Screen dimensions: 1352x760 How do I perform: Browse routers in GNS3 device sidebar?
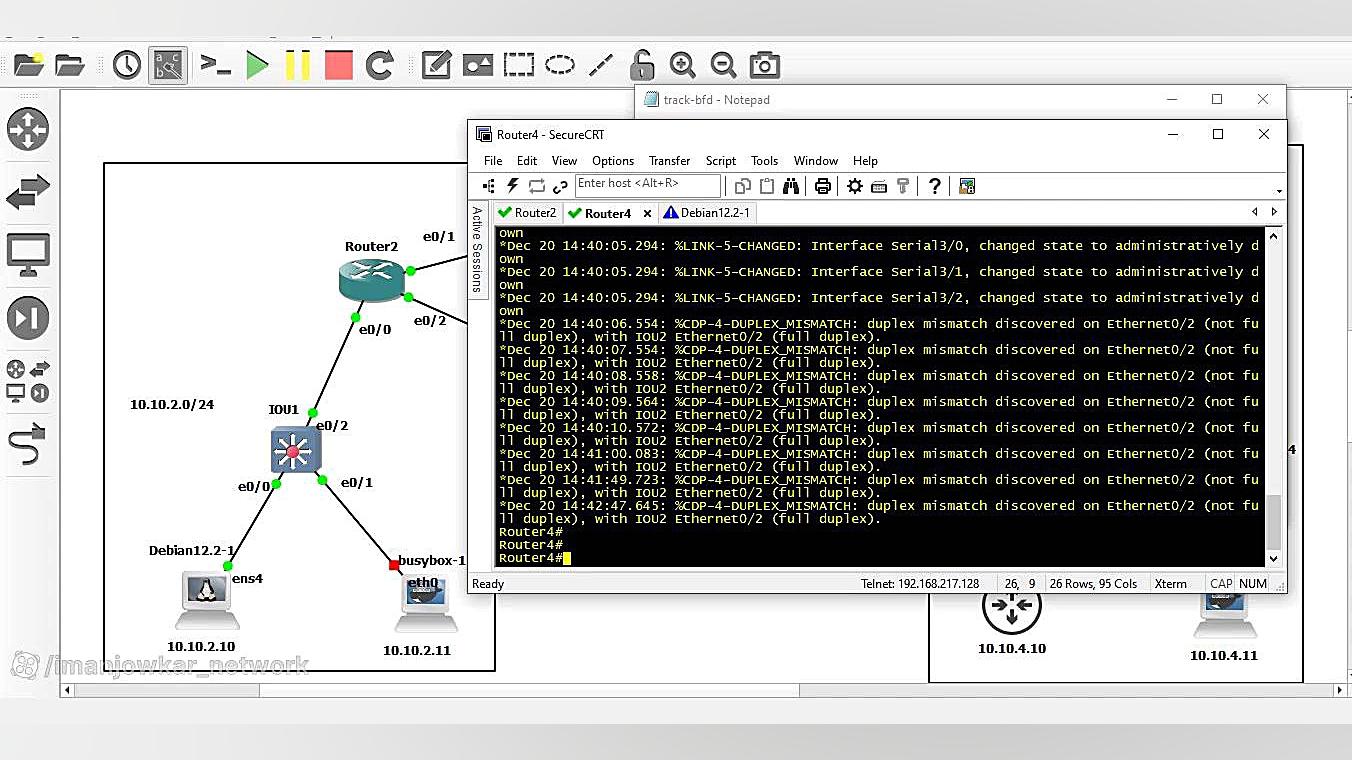[28, 130]
